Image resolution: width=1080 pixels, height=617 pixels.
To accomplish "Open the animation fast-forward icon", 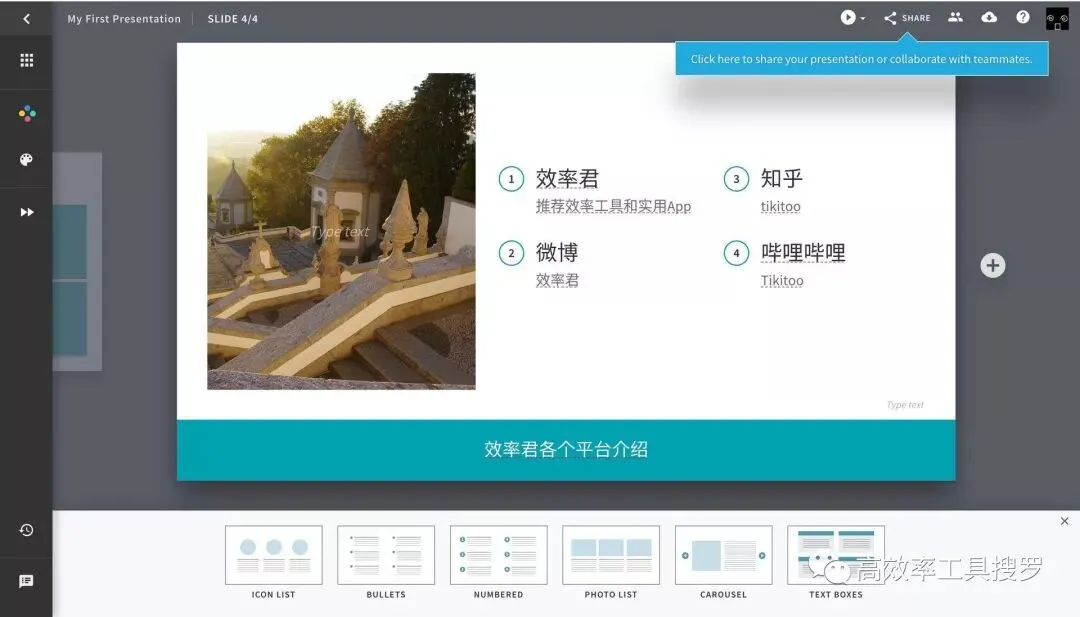I will [26, 212].
